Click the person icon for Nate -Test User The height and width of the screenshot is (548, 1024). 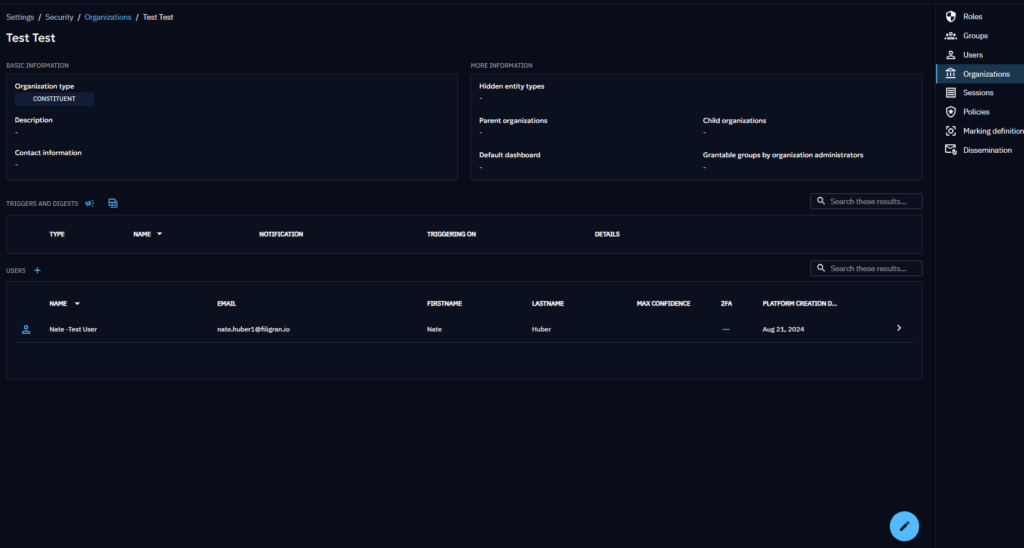tap(26, 328)
